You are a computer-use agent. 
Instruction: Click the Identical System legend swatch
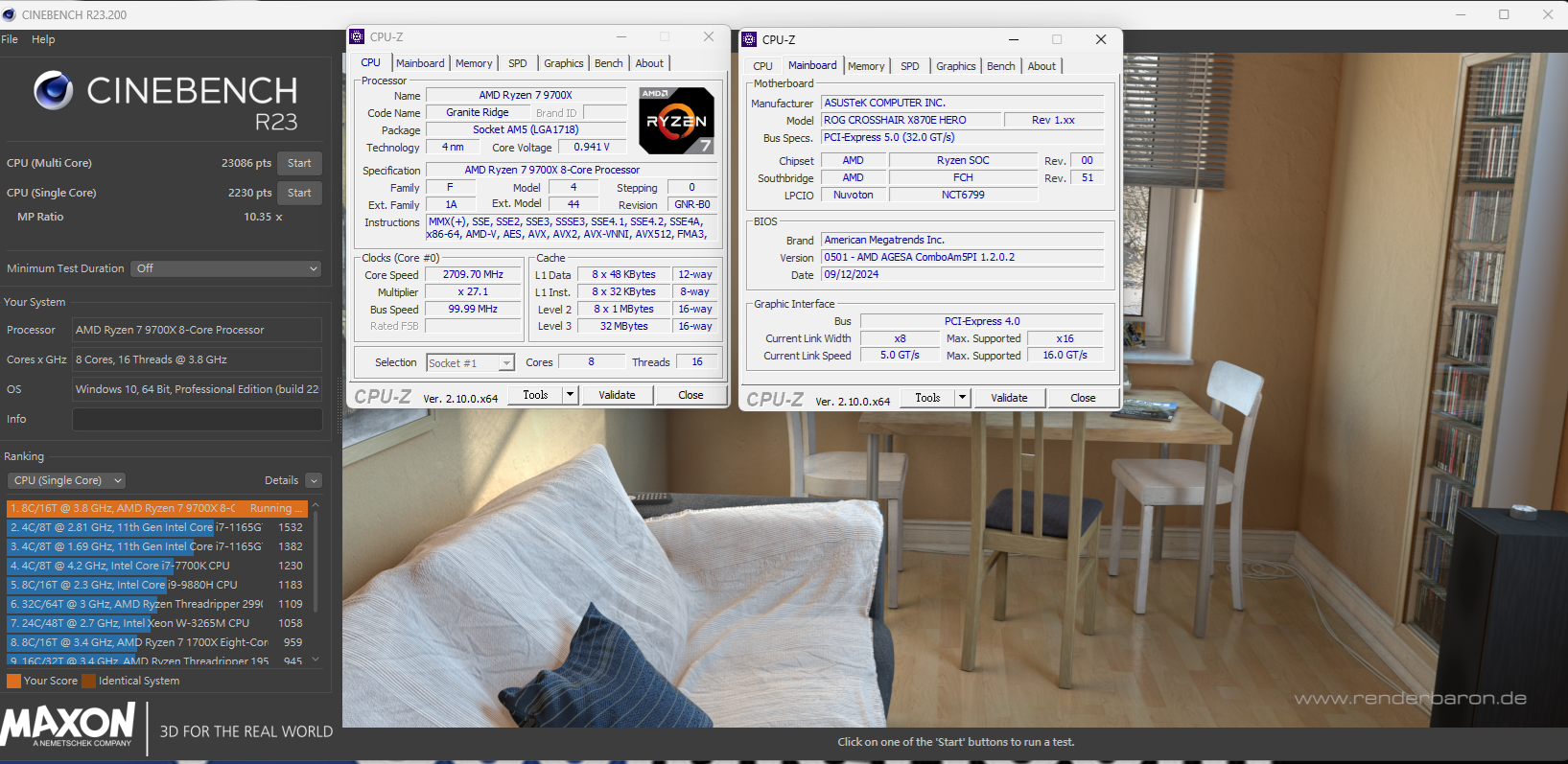89,681
